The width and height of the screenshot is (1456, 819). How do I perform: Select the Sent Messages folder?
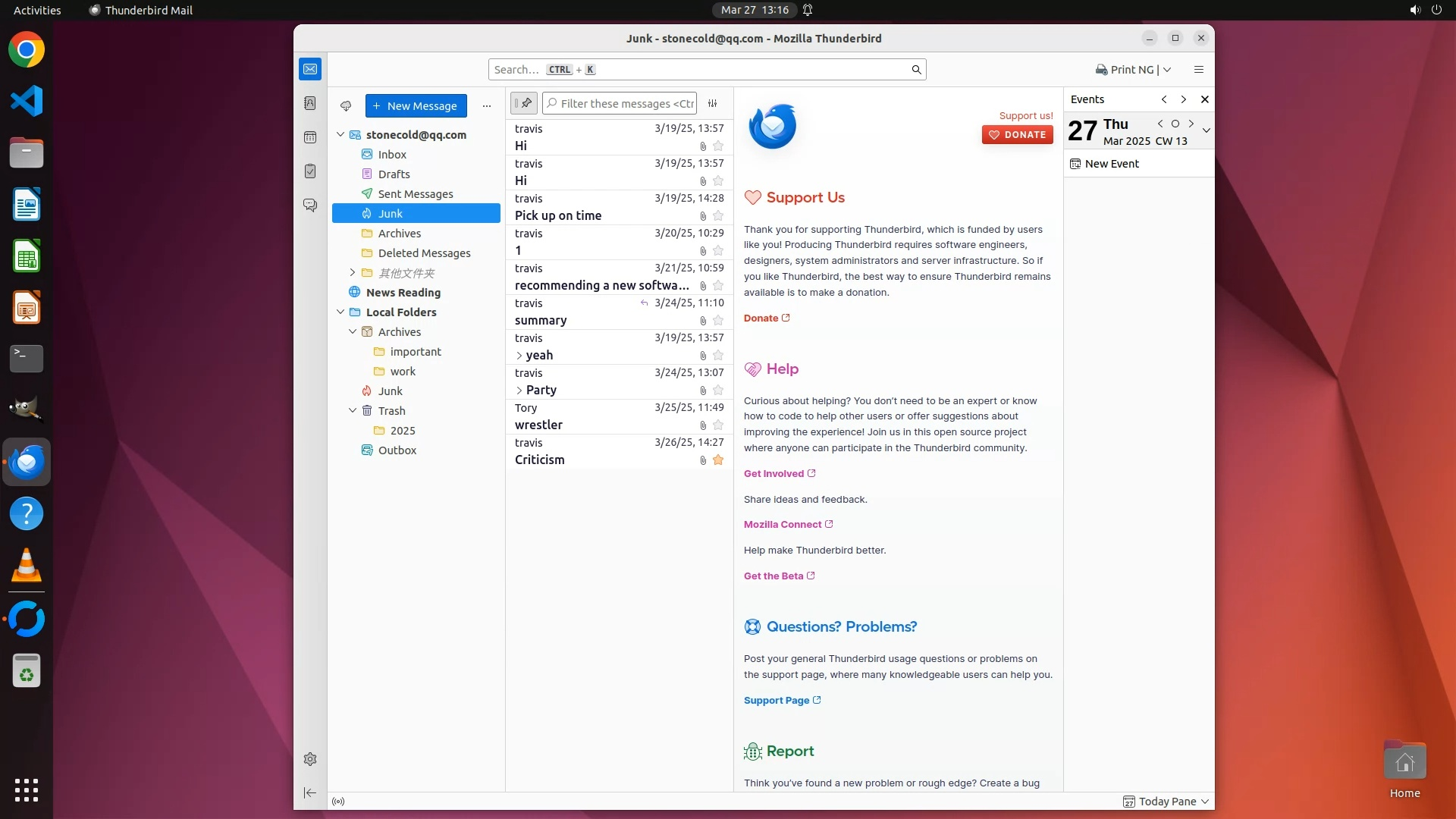coord(415,194)
